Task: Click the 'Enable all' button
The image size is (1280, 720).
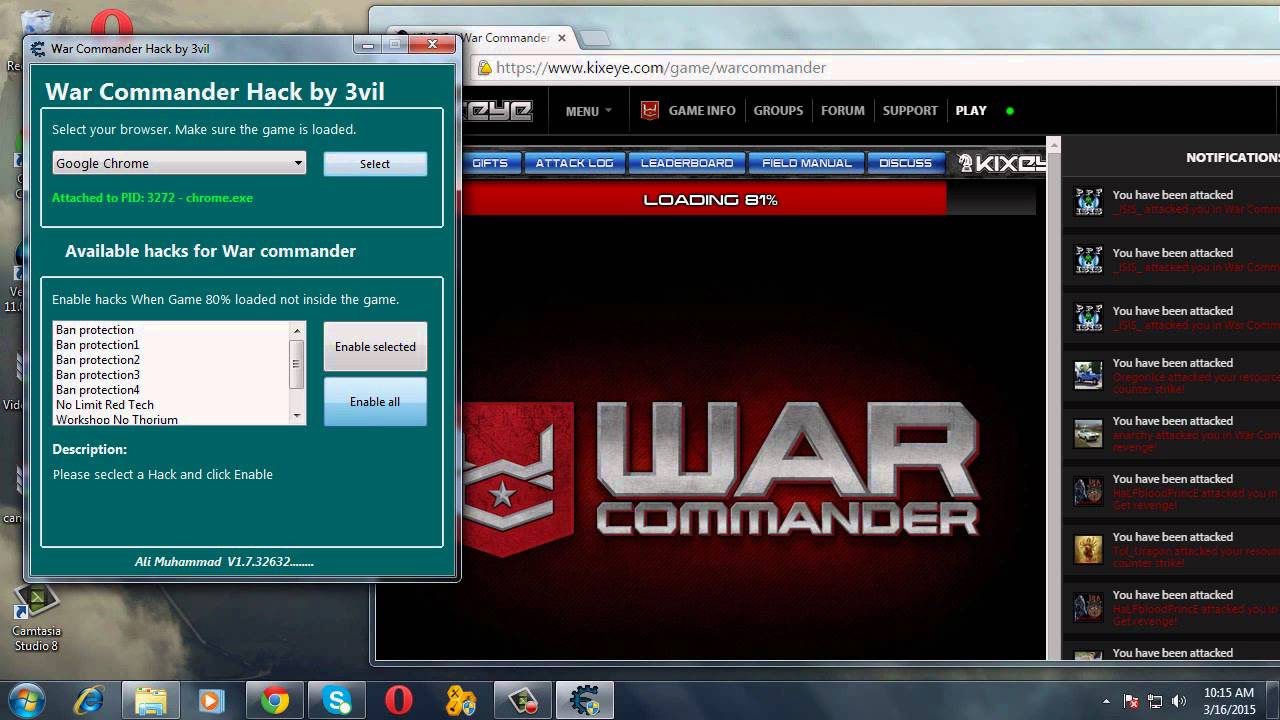Action: [375, 402]
